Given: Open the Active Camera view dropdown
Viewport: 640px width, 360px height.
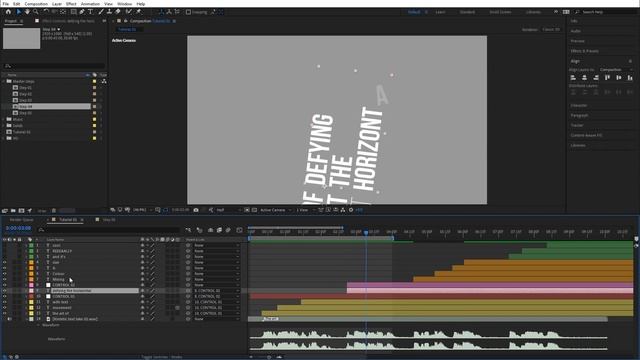Looking at the screenshot, I should (276, 210).
